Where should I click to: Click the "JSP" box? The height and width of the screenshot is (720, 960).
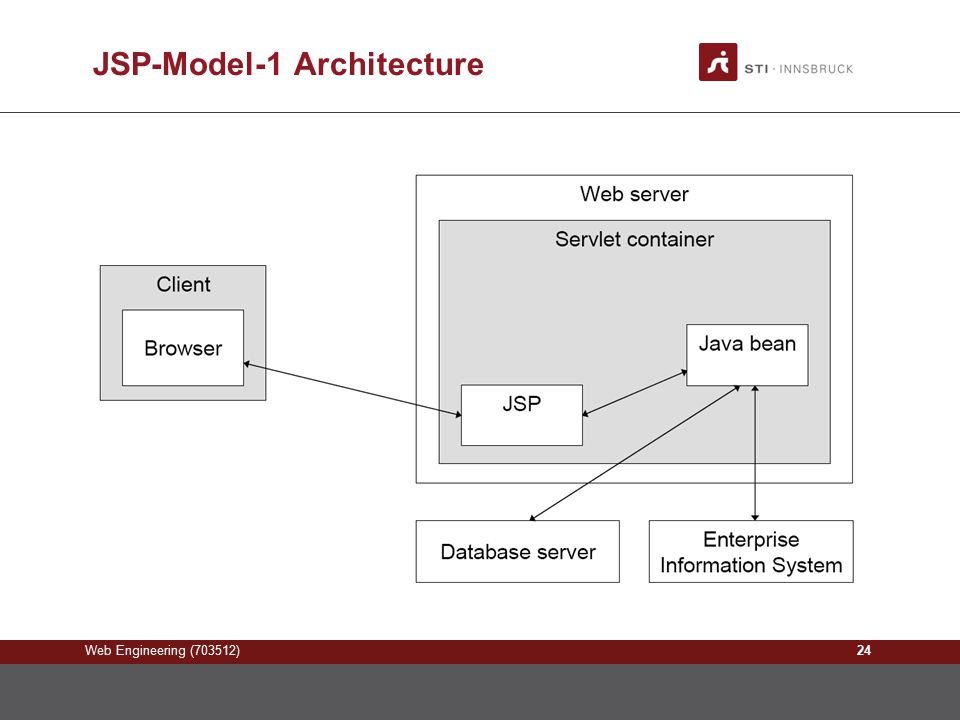pyautogui.click(x=522, y=415)
